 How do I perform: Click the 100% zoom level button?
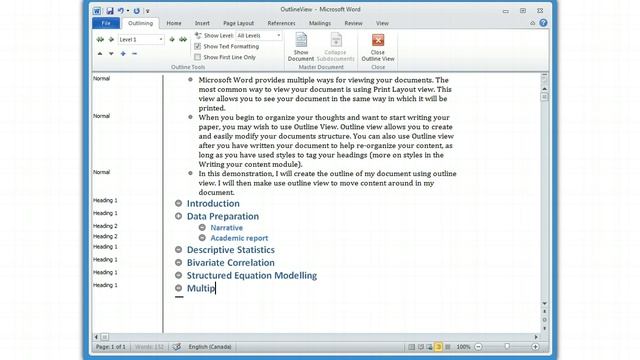(x=463, y=347)
